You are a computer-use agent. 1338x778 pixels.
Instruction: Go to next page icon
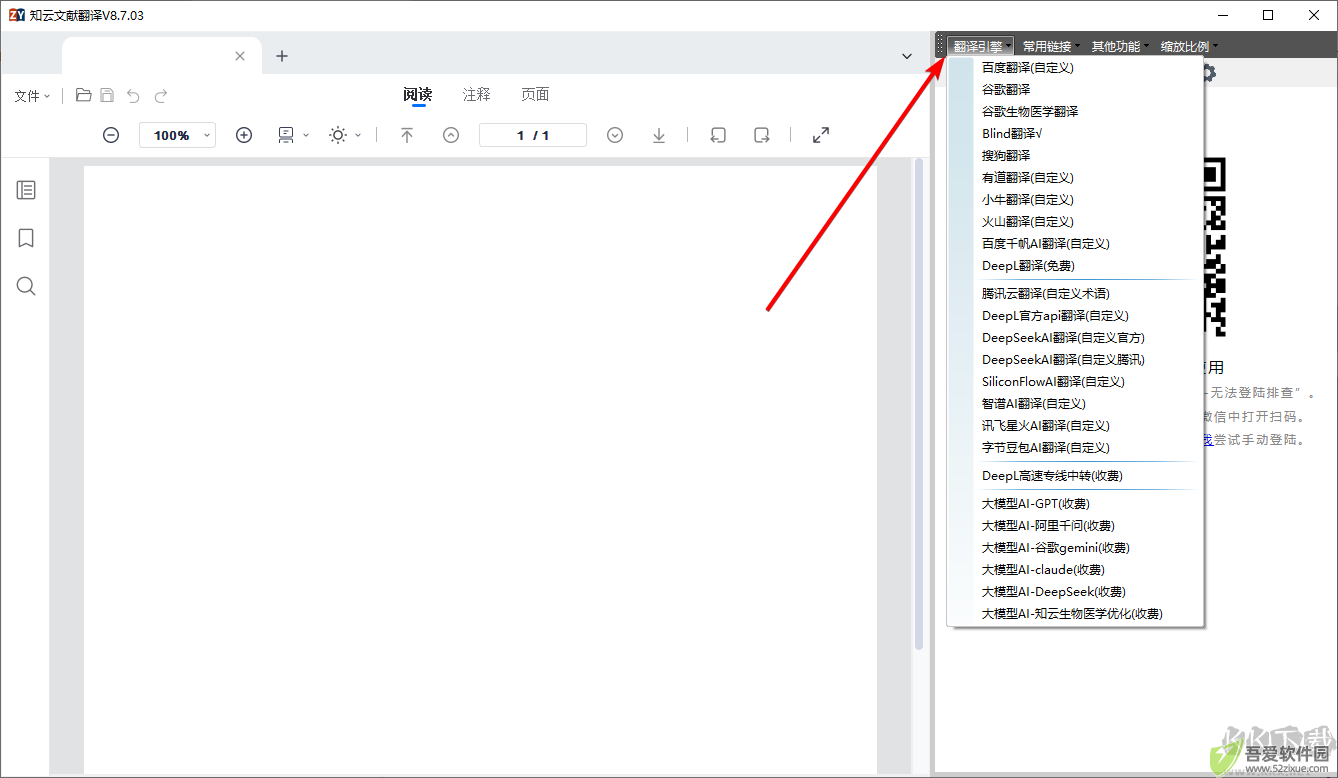click(615, 135)
